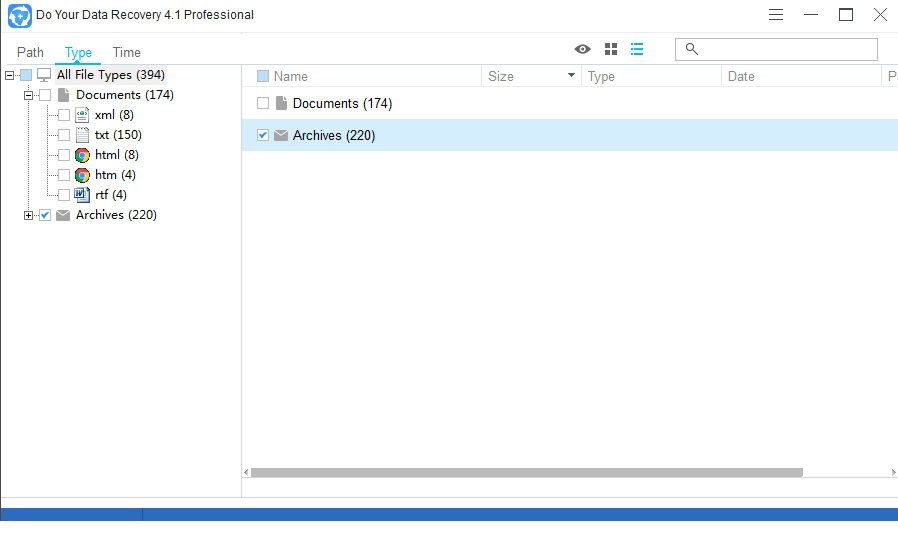Check the rtf (4) checkbox
898x541 pixels.
tap(64, 195)
